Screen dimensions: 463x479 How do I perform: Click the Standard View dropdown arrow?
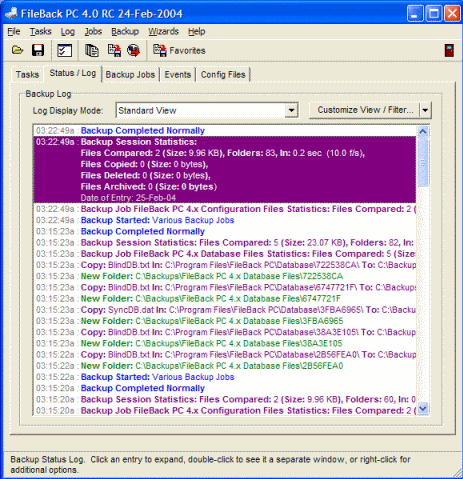tap(291, 110)
